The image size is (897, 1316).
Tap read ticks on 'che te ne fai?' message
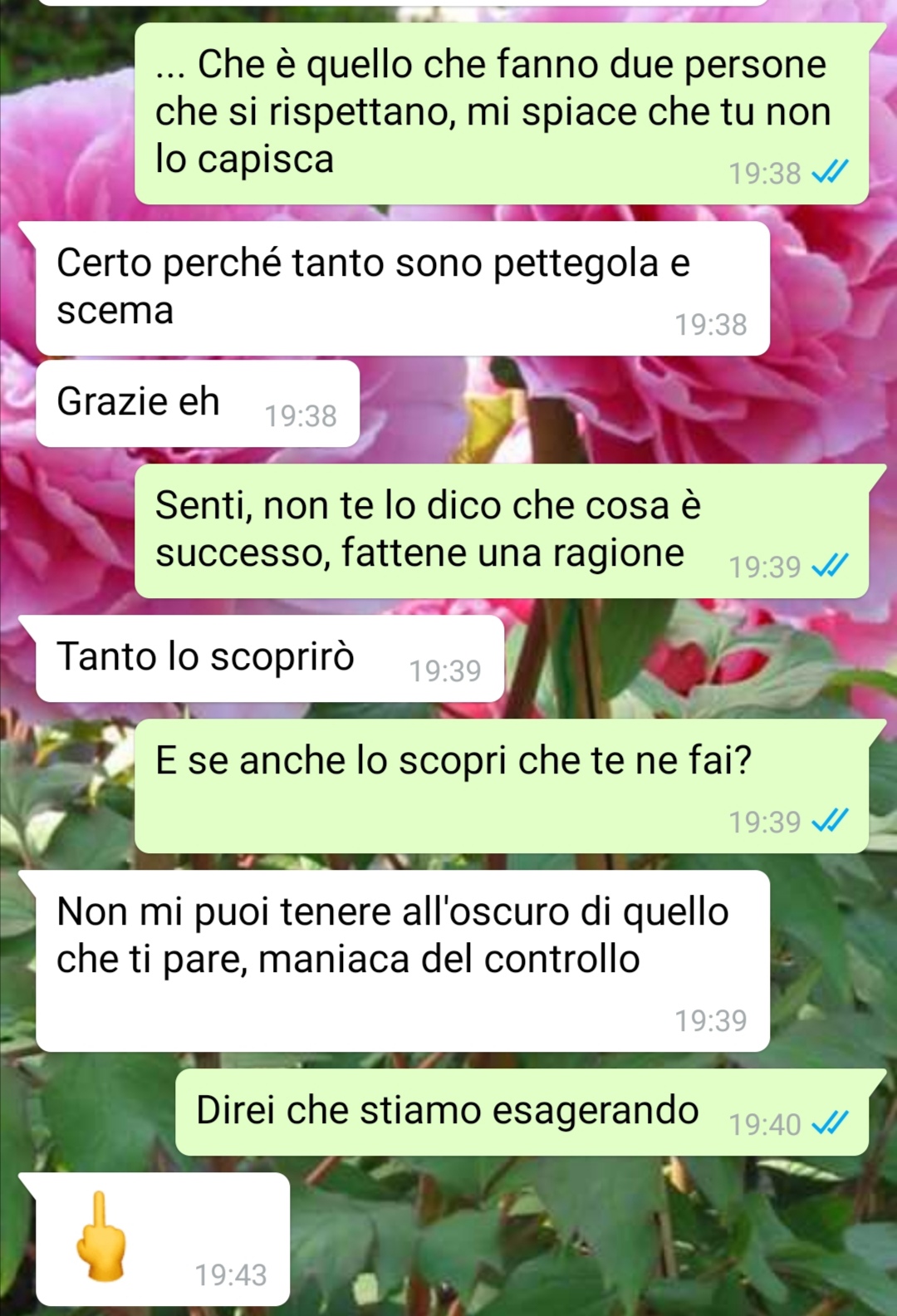click(830, 822)
